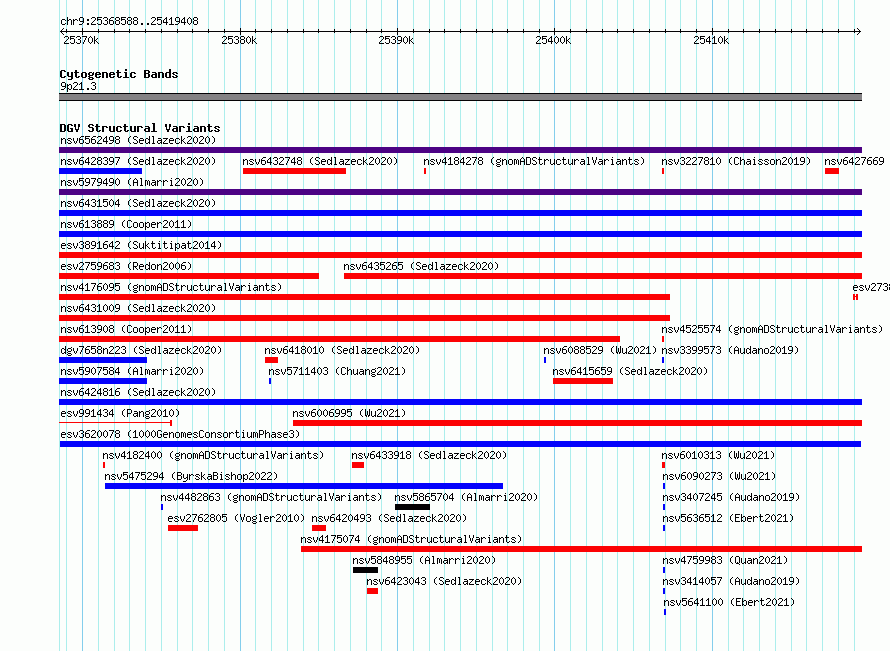This screenshot has height=651, width=890.
Task: Open the nsv6428397 (Sedlazeck2020) label
Action: (138, 161)
